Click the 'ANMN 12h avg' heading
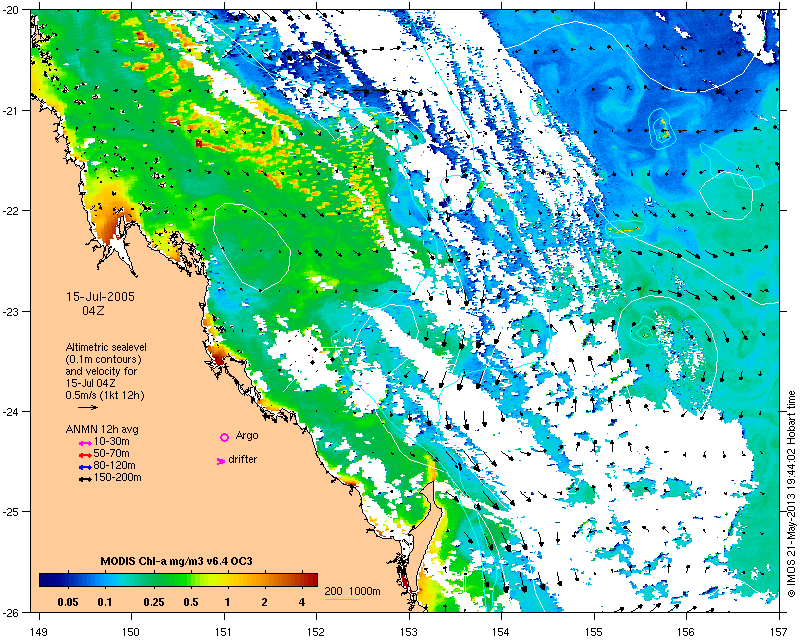The height and width of the screenshot is (640, 800). click(102, 429)
